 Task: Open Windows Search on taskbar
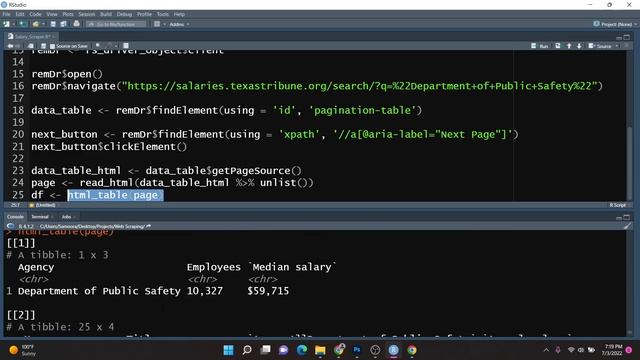tap(247, 350)
